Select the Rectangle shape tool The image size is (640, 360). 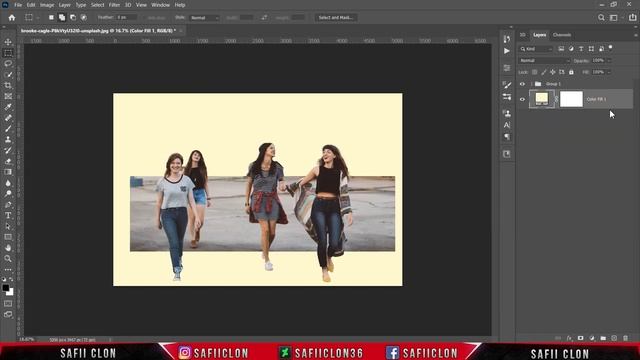[x=8, y=237]
